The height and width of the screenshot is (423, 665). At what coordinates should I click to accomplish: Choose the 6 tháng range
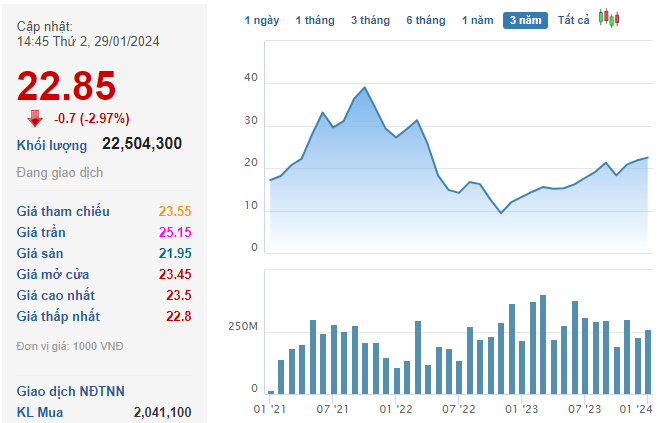pyautogui.click(x=426, y=20)
